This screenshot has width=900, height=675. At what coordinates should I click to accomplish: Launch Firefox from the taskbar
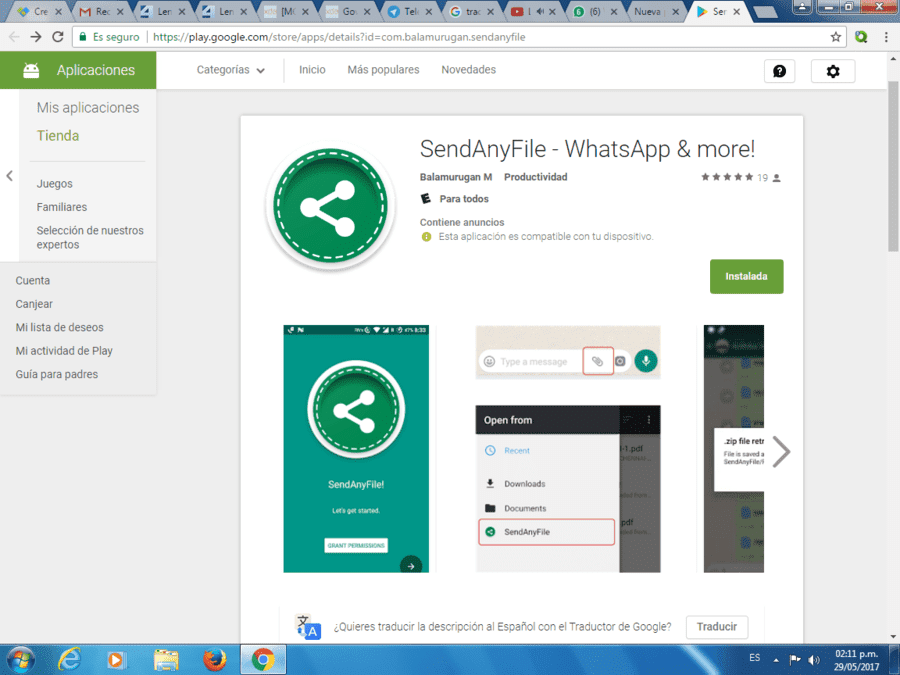pos(214,660)
